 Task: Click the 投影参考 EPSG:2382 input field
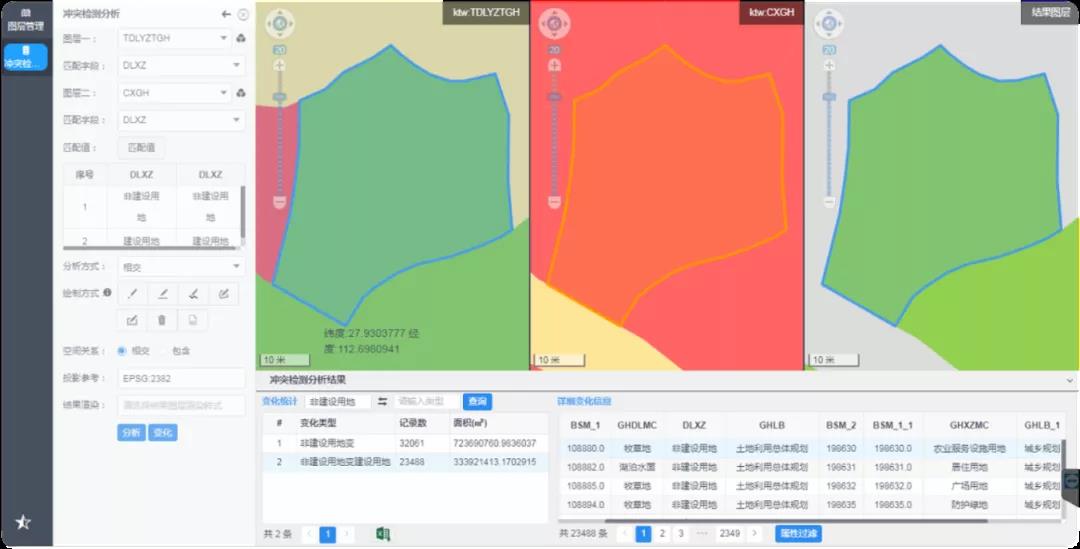coord(181,379)
